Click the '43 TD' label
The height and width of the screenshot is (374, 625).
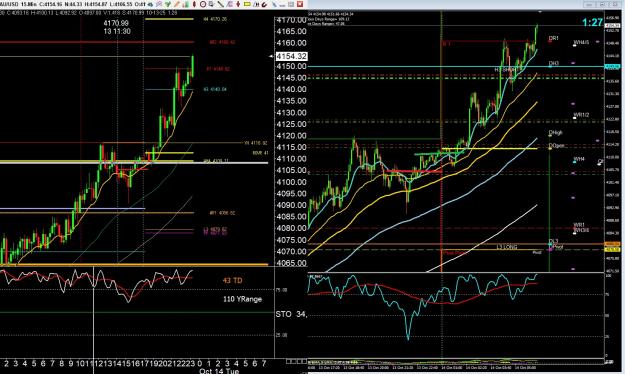[x=232, y=280]
